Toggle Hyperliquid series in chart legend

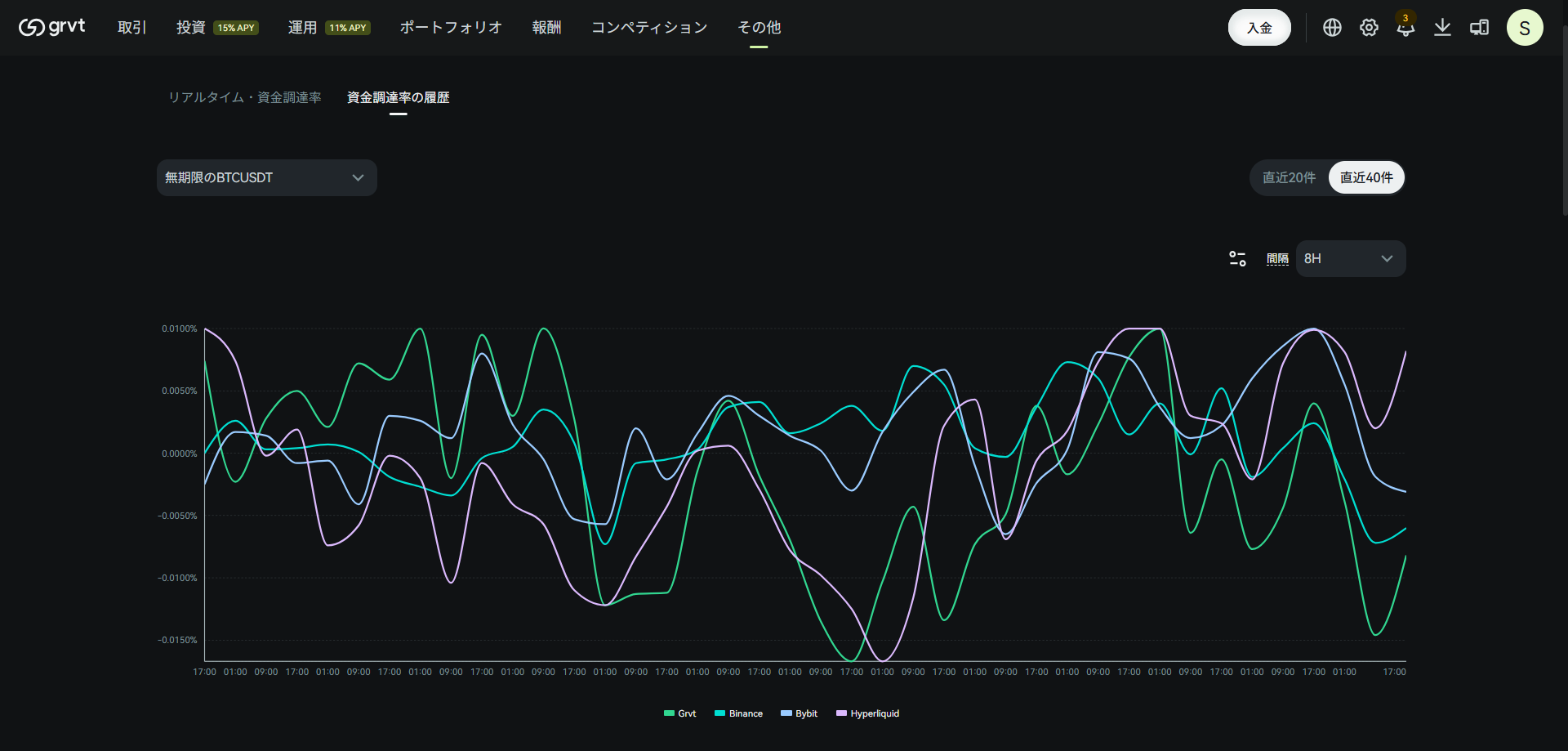click(868, 713)
